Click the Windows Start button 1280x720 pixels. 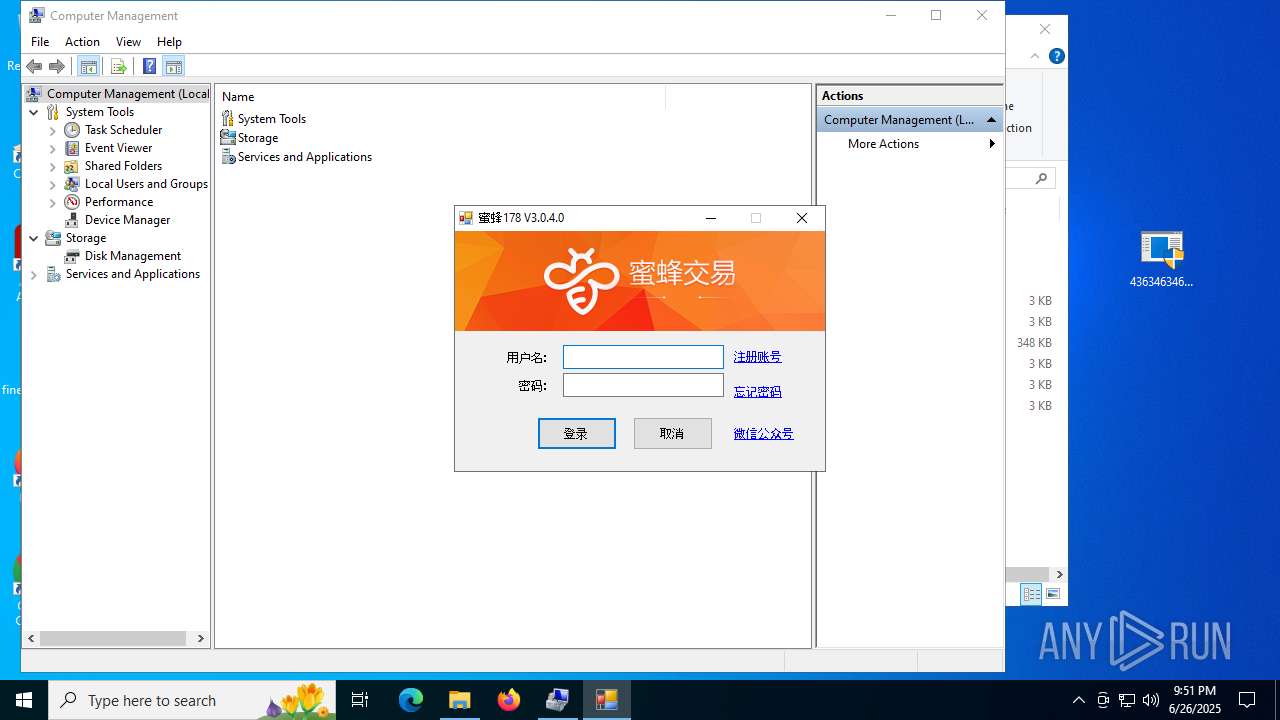point(24,700)
